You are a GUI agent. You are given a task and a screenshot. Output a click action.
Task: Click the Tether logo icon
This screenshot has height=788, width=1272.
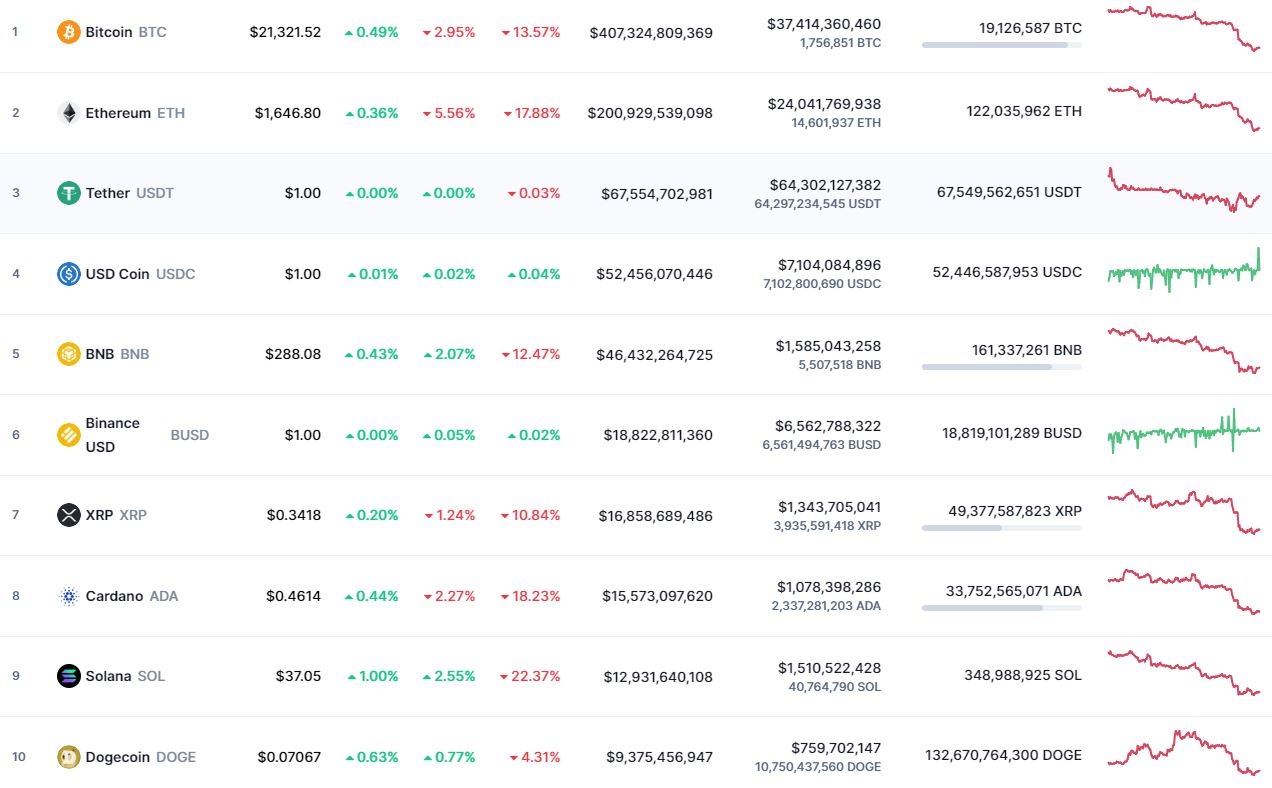point(69,193)
